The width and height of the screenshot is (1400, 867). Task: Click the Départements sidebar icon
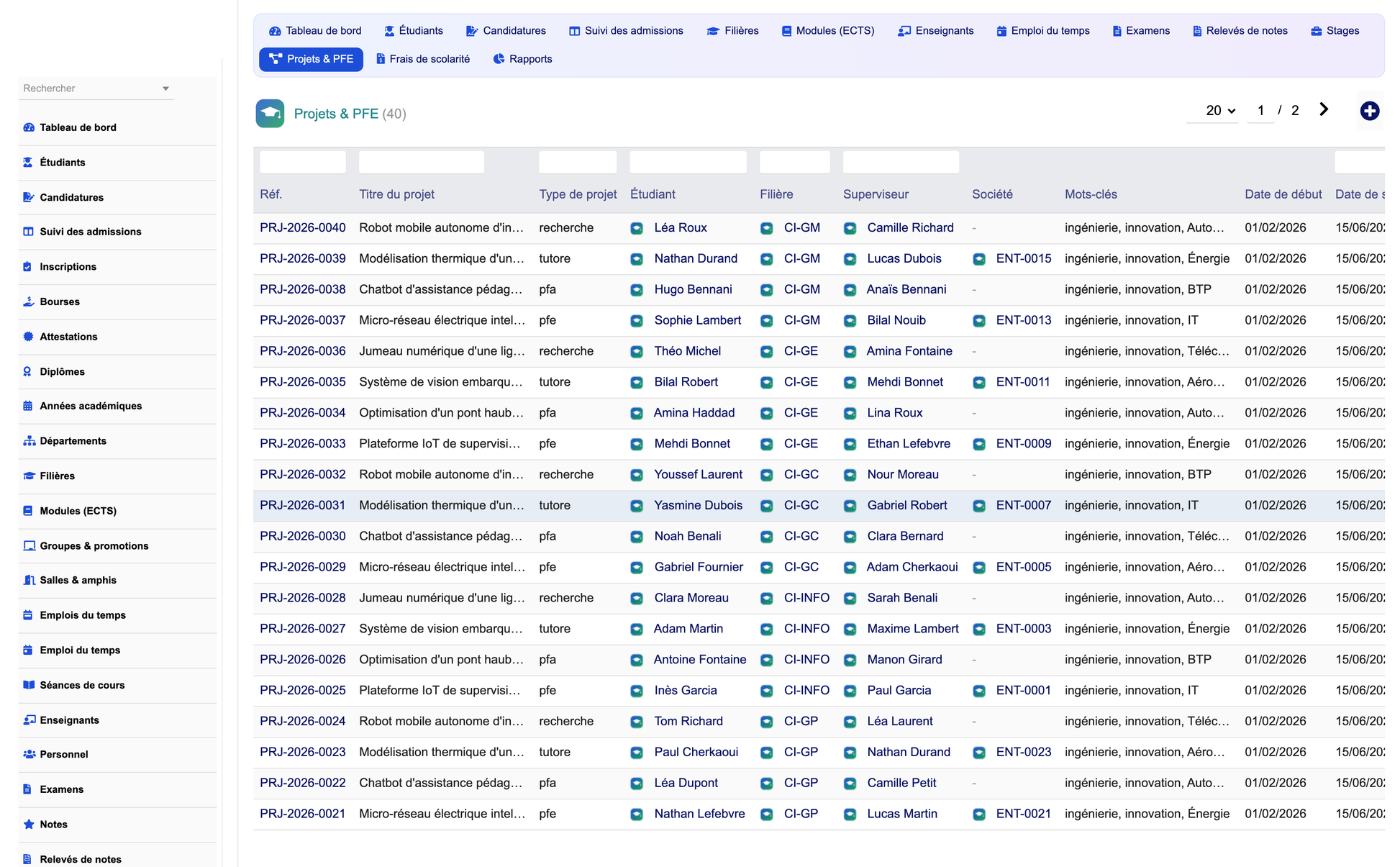(29, 441)
